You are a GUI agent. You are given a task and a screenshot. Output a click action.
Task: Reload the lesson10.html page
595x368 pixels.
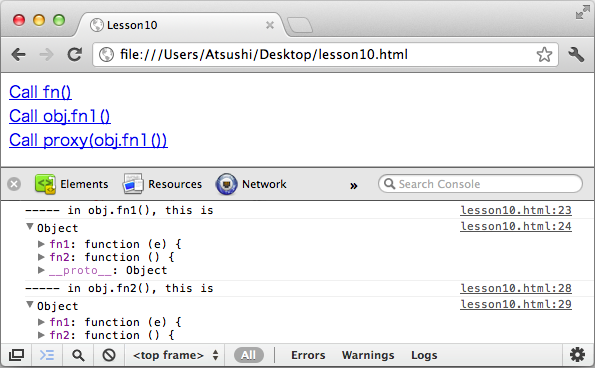tap(75, 55)
